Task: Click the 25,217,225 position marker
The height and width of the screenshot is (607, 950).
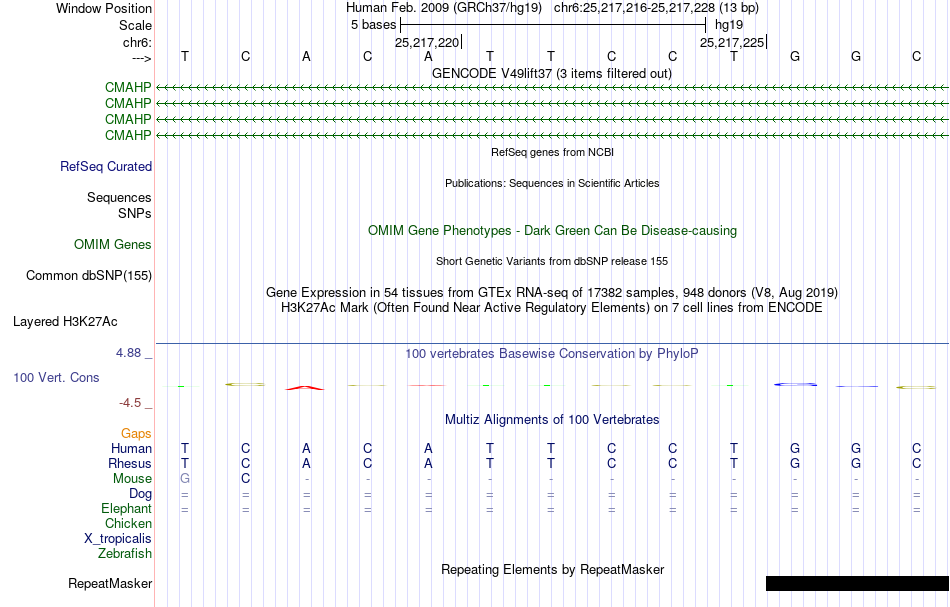Action: point(732,42)
